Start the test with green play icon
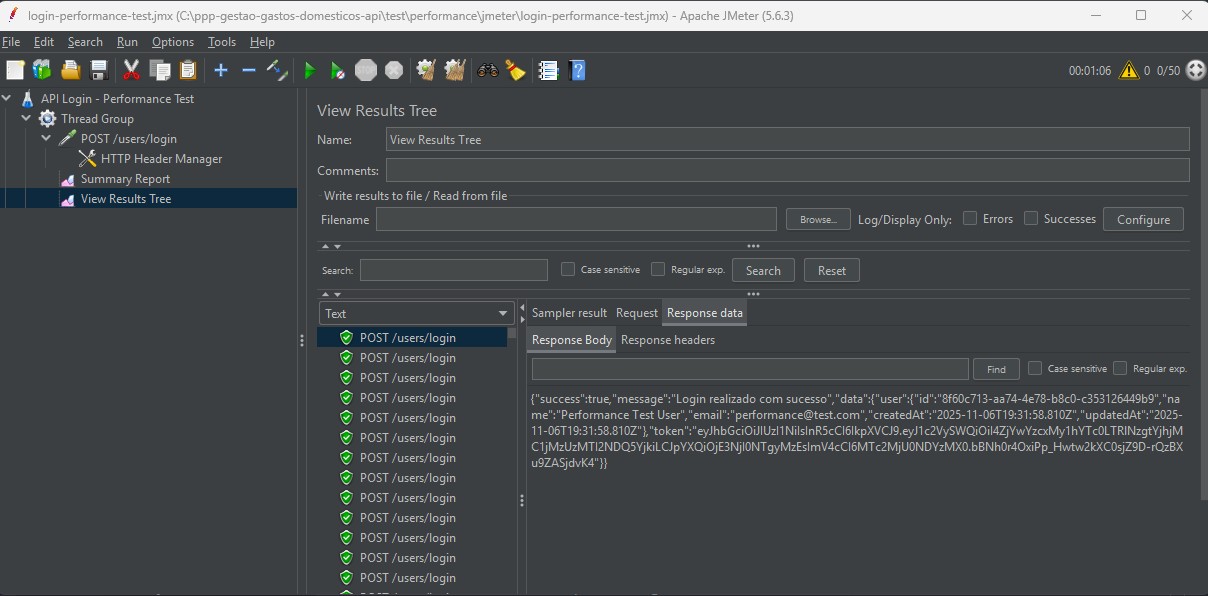This screenshot has height=596, width=1208. click(x=310, y=70)
